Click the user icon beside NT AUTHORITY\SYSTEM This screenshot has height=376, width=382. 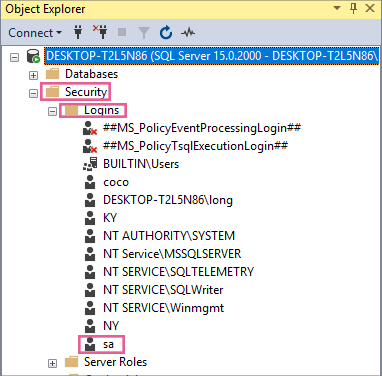point(90,236)
